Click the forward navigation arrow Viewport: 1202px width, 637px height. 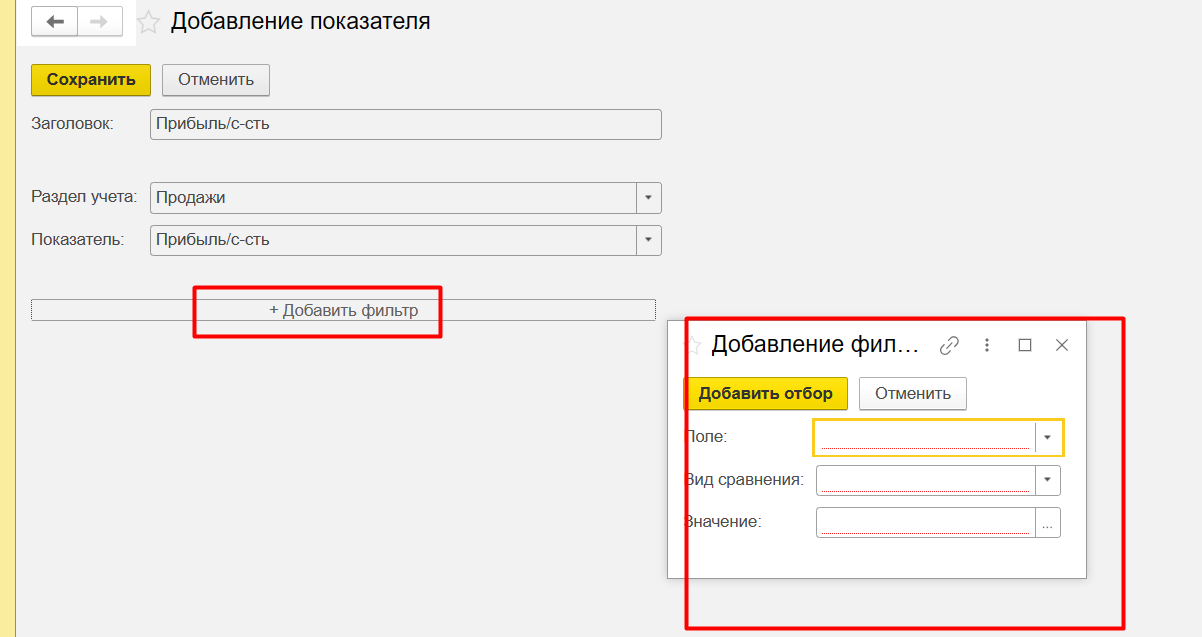click(x=99, y=21)
